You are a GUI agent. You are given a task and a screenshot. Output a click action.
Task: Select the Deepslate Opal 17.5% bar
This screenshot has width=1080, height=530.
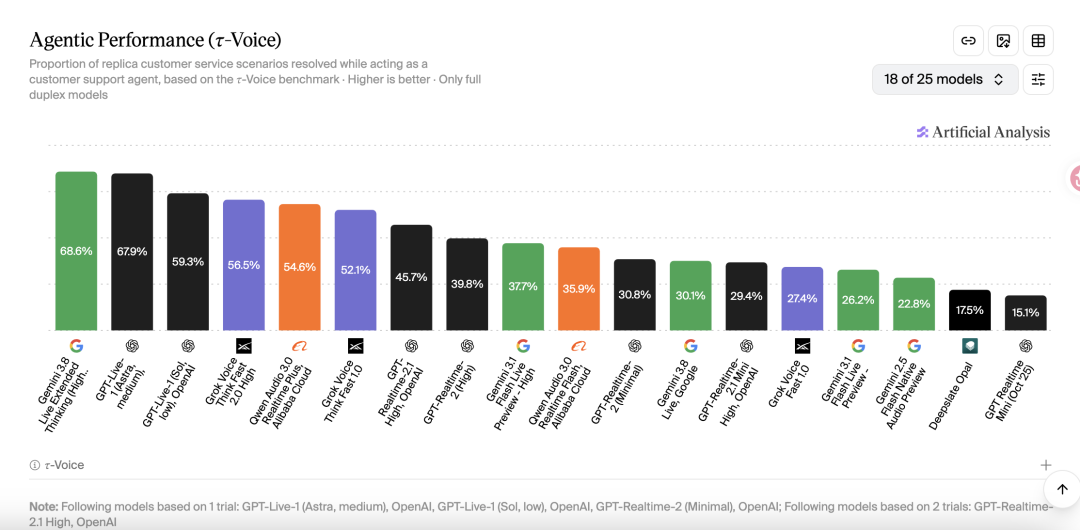coord(970,310)
